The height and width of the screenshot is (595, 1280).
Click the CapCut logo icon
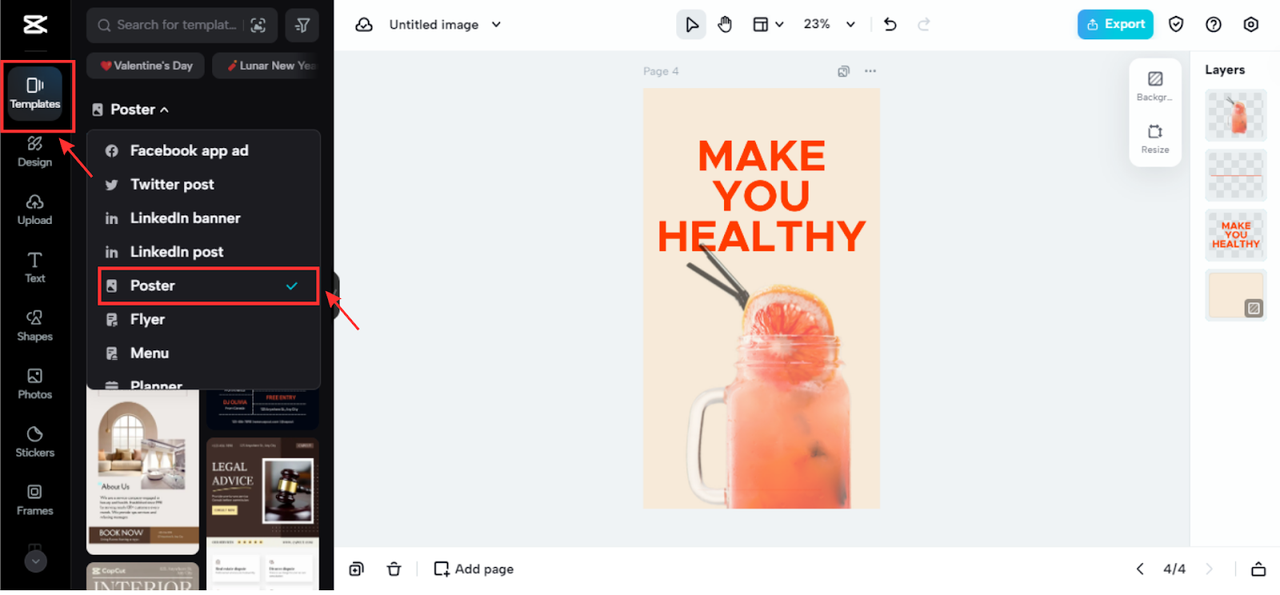[35, 25]
